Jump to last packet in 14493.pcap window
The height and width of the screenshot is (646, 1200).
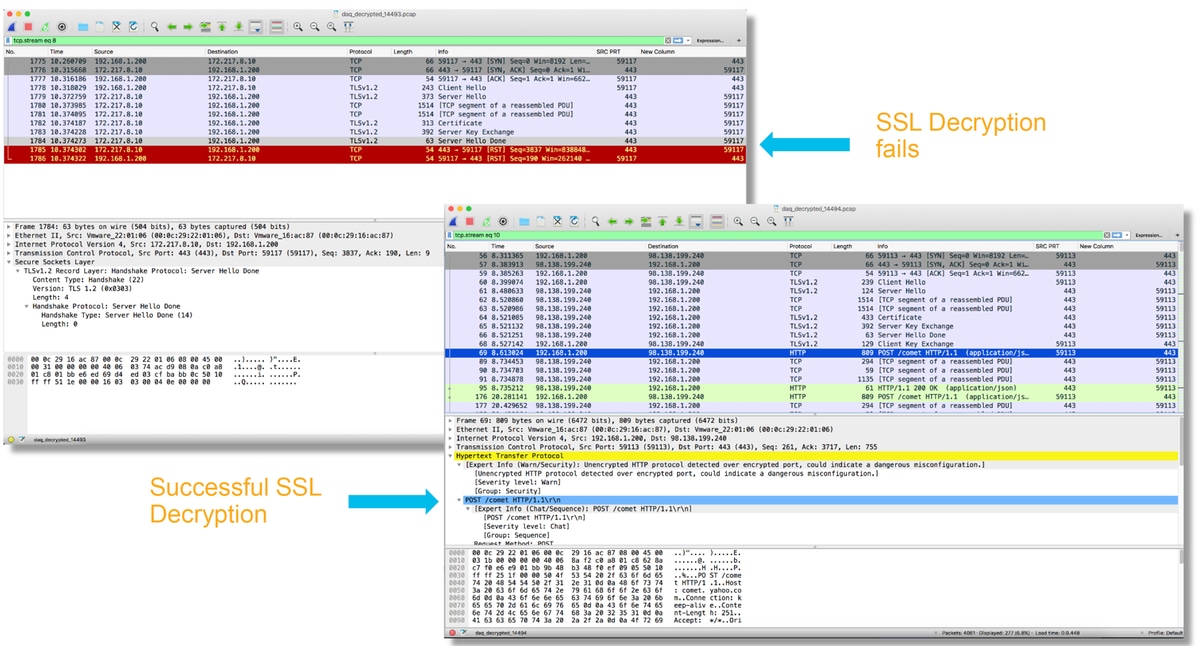239,27
